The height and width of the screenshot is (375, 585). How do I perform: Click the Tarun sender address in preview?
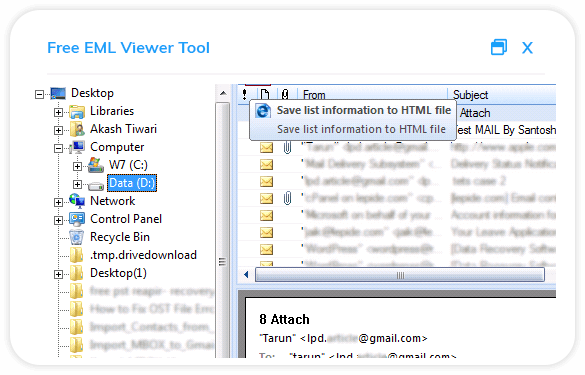pyautogui.click(x=343, y=338)
